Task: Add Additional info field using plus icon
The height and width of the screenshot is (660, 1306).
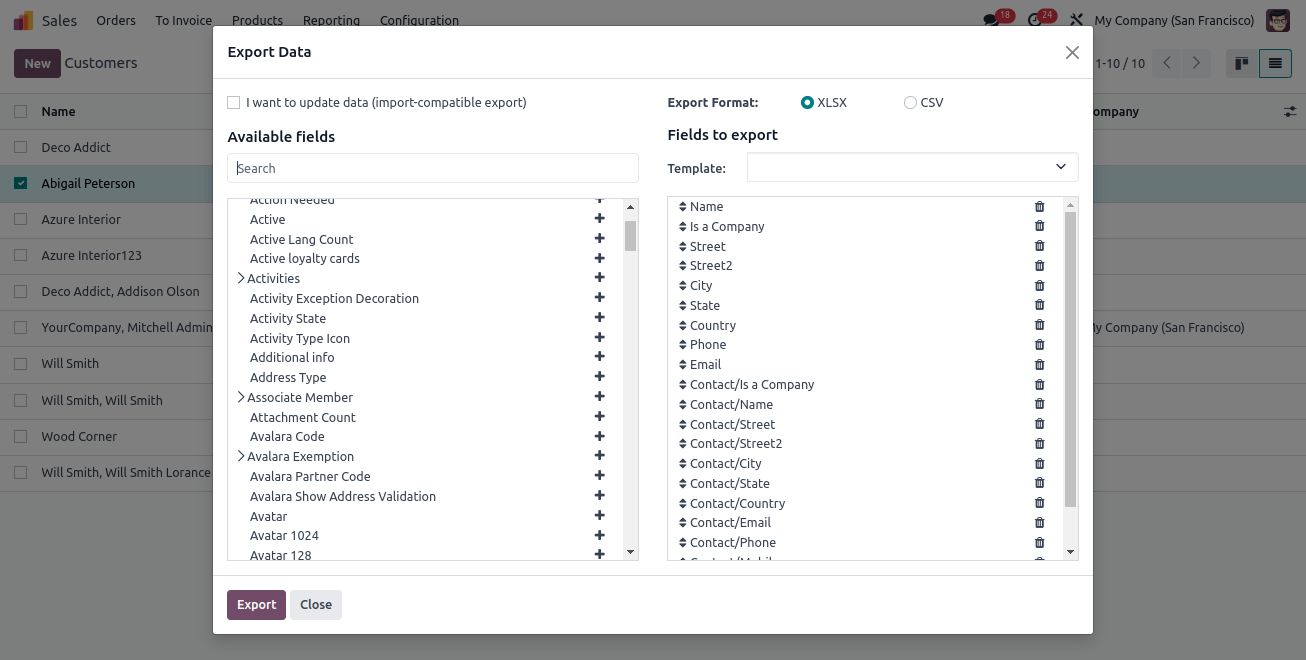Action: 600,357
